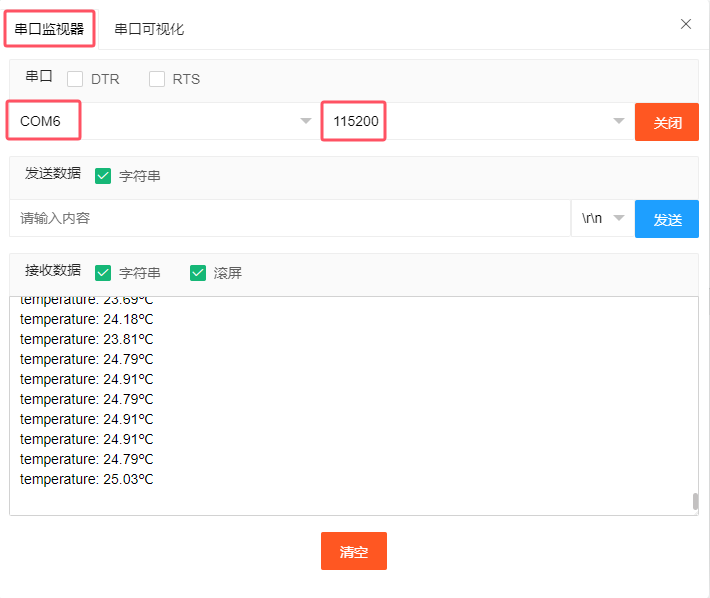The height and width of the screenshot is (598, 710).
Task: Disable the 滚屏 auto-scroll checkbox
Action: (x=198, y=273)
